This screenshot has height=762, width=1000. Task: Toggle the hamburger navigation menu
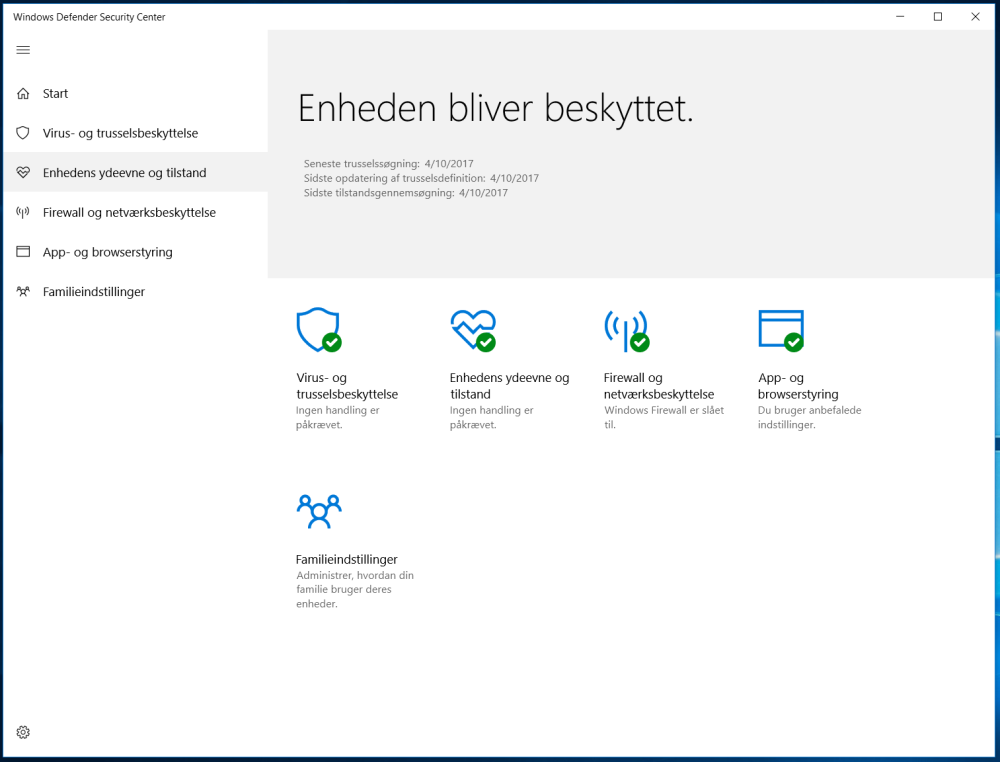pyautogui.click(x=23, y=50)
